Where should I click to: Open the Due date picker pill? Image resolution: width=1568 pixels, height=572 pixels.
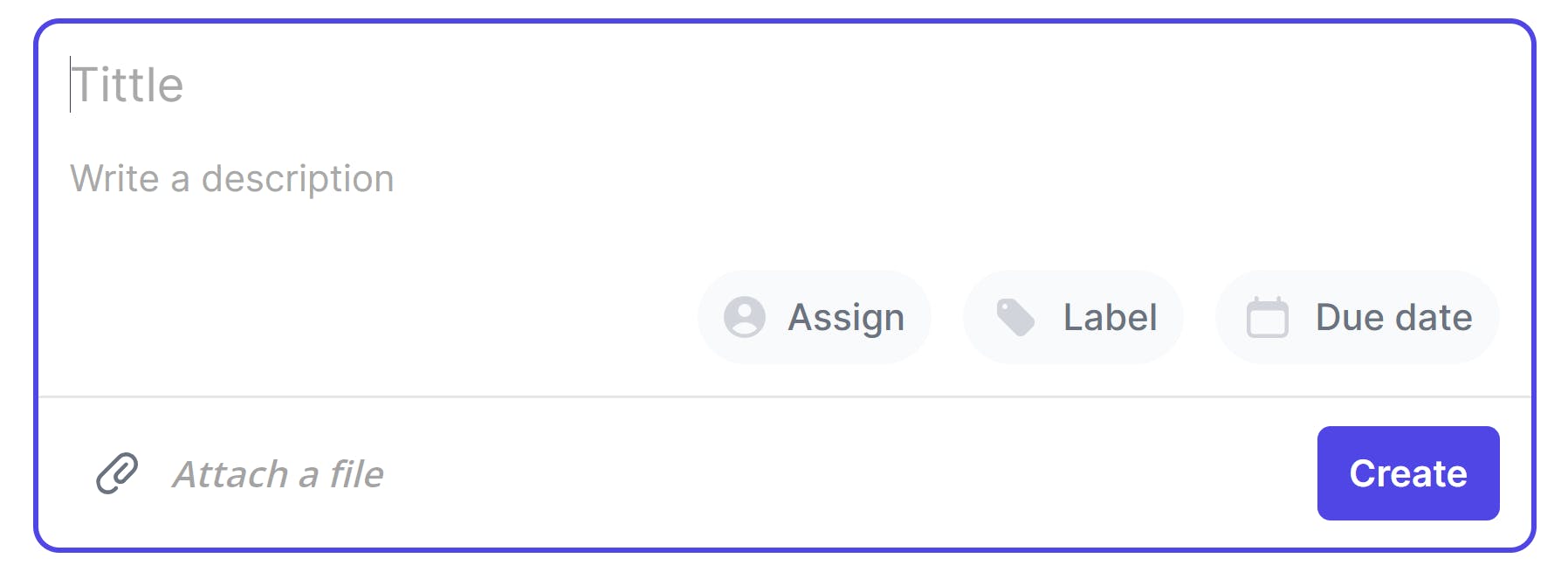pos(1358,317)
